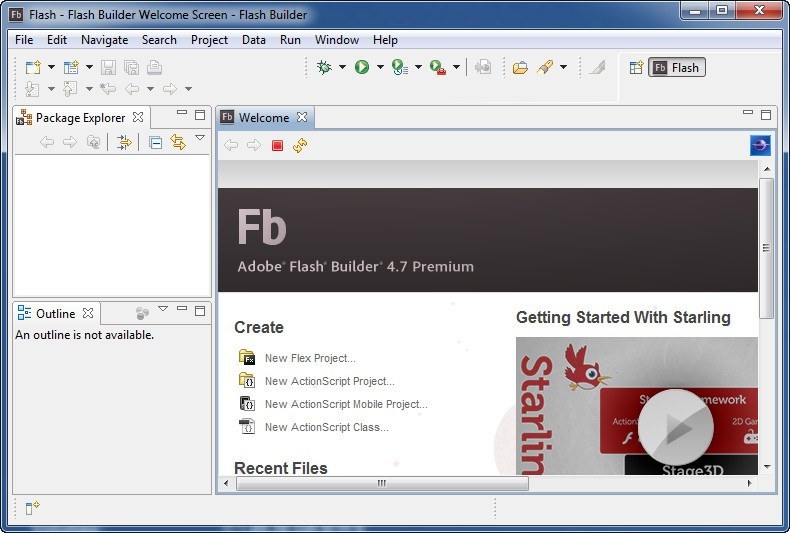This screenshot has width=790, height=533.
Task: Click the fast view icon in status bar
Action: (x=32, y=508)
